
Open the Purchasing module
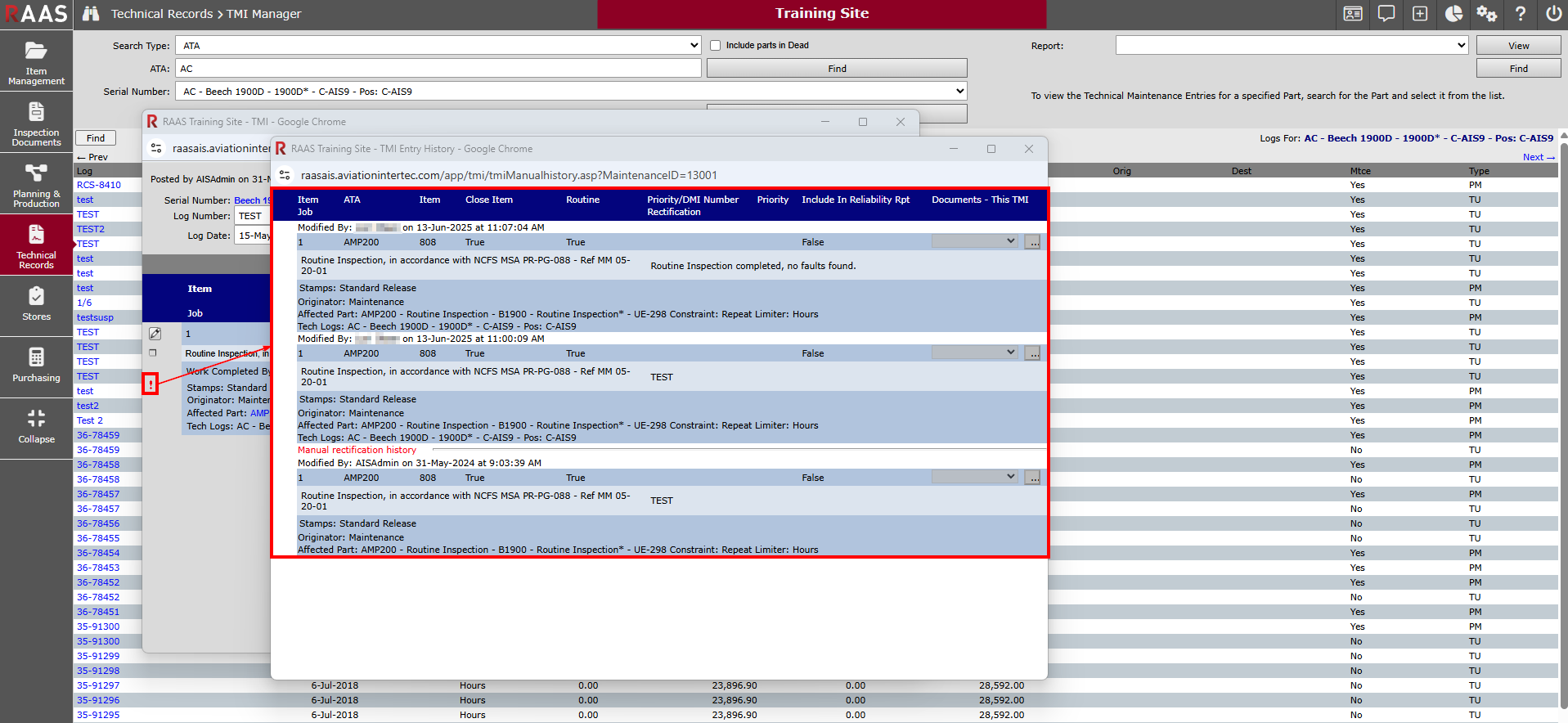[x=36, y=366]
